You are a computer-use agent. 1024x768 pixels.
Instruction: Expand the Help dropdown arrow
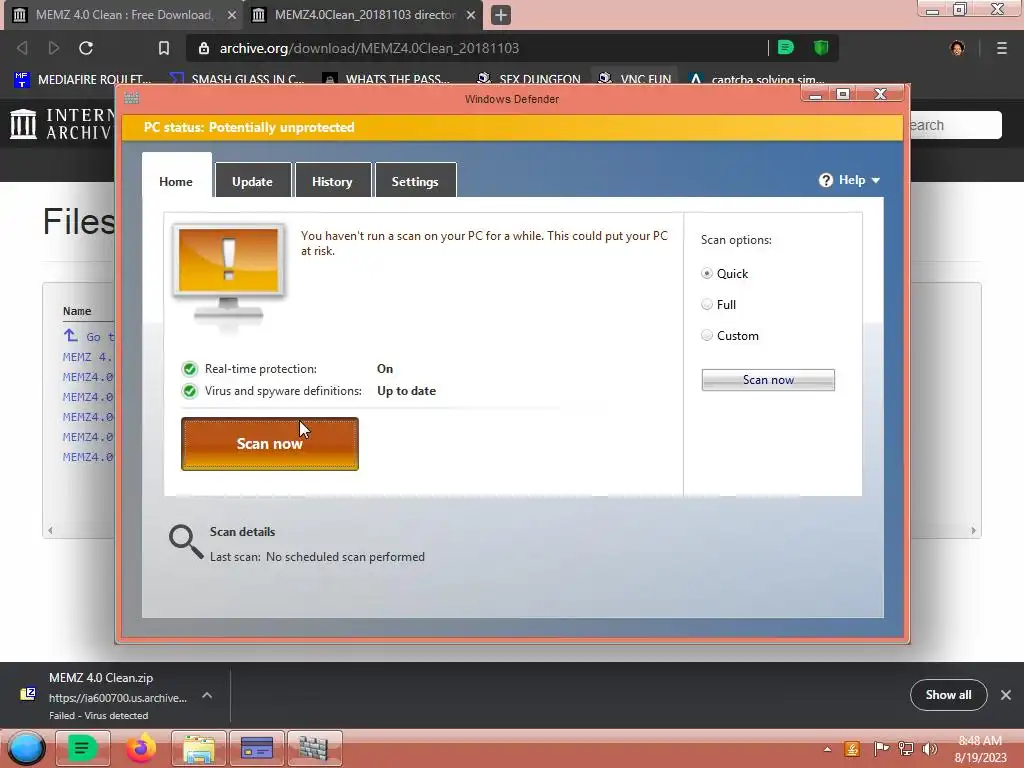(876, 180)
